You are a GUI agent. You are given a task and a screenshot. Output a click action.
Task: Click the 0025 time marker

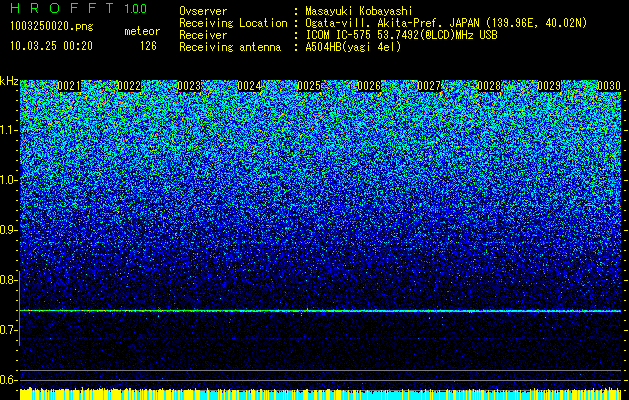[309, 86]
